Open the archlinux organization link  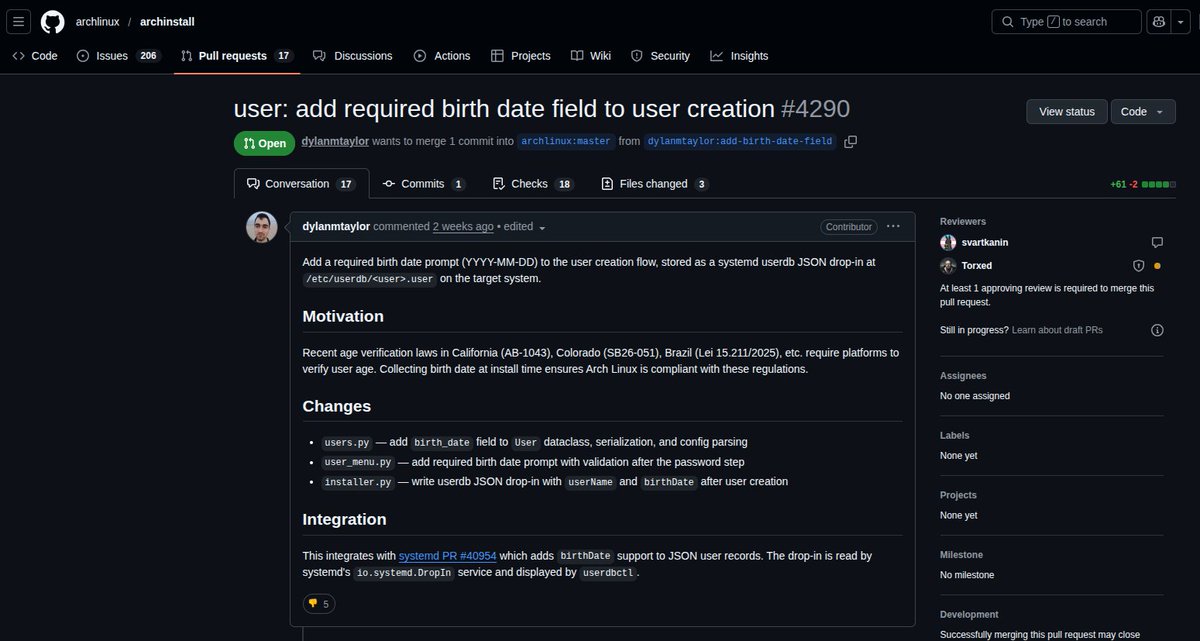tap(99, 22)
